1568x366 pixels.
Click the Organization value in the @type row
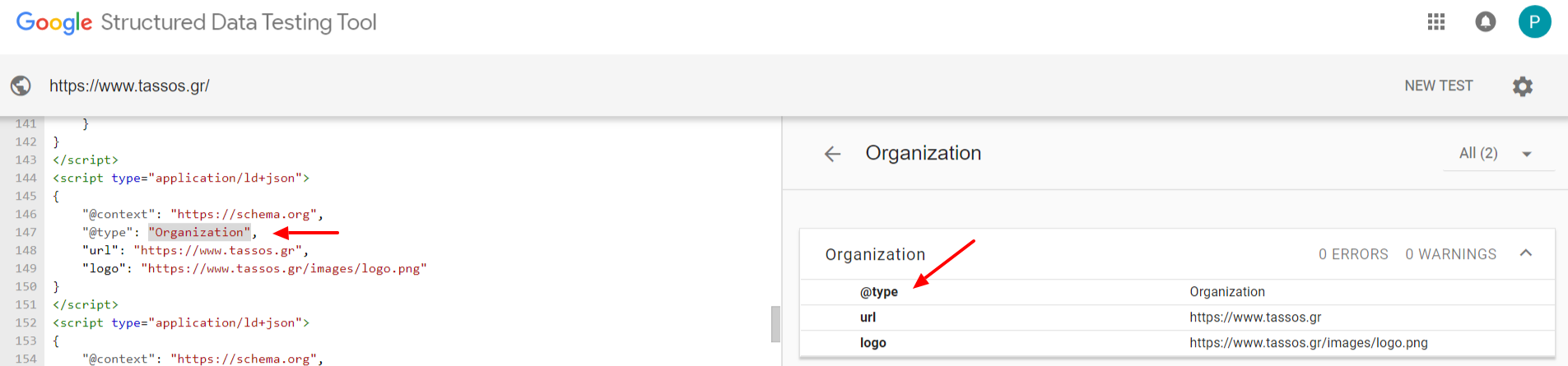[x=1227, y=292]
